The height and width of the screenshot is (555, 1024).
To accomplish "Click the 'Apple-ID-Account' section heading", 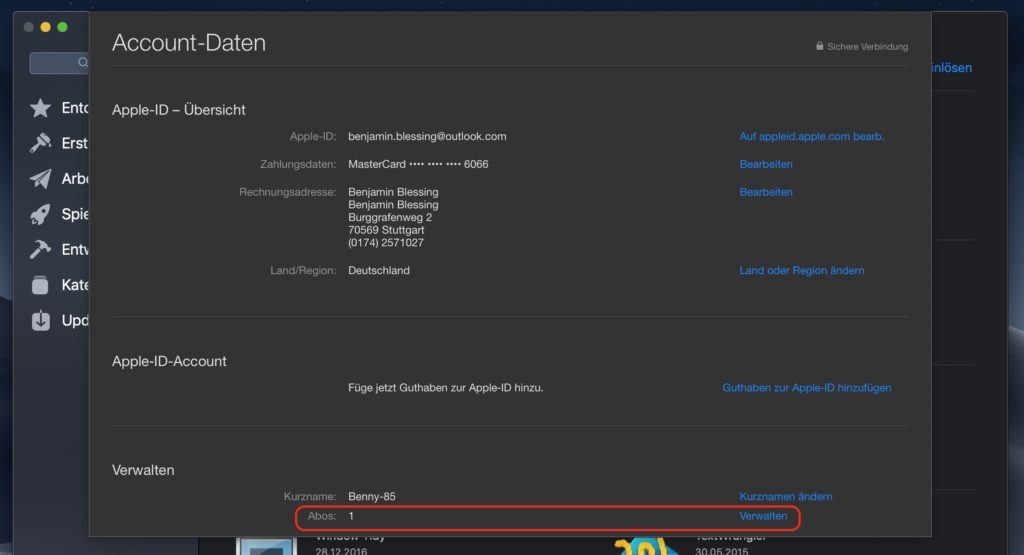I will coord(169,361).
